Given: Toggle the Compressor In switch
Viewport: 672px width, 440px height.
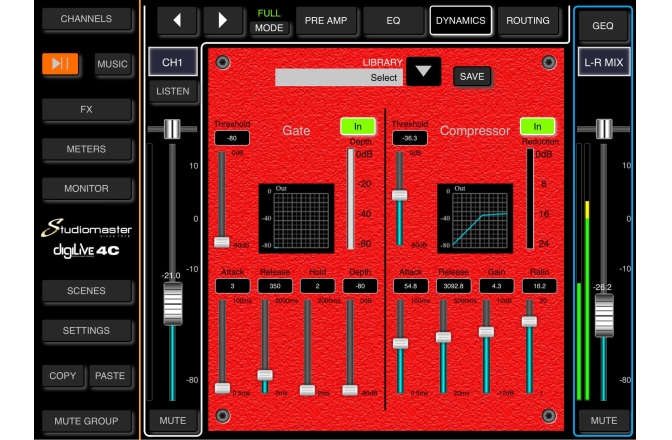Looking at the screenshot, I should pyautogui.click(x=537, y=126).
